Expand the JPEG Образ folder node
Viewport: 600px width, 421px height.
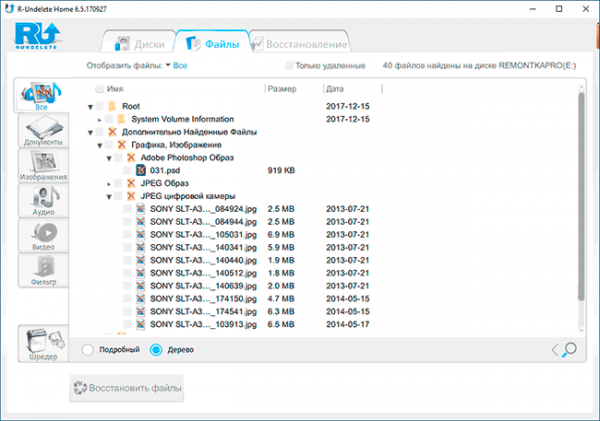pyautogui.click(x=109, y=184)
